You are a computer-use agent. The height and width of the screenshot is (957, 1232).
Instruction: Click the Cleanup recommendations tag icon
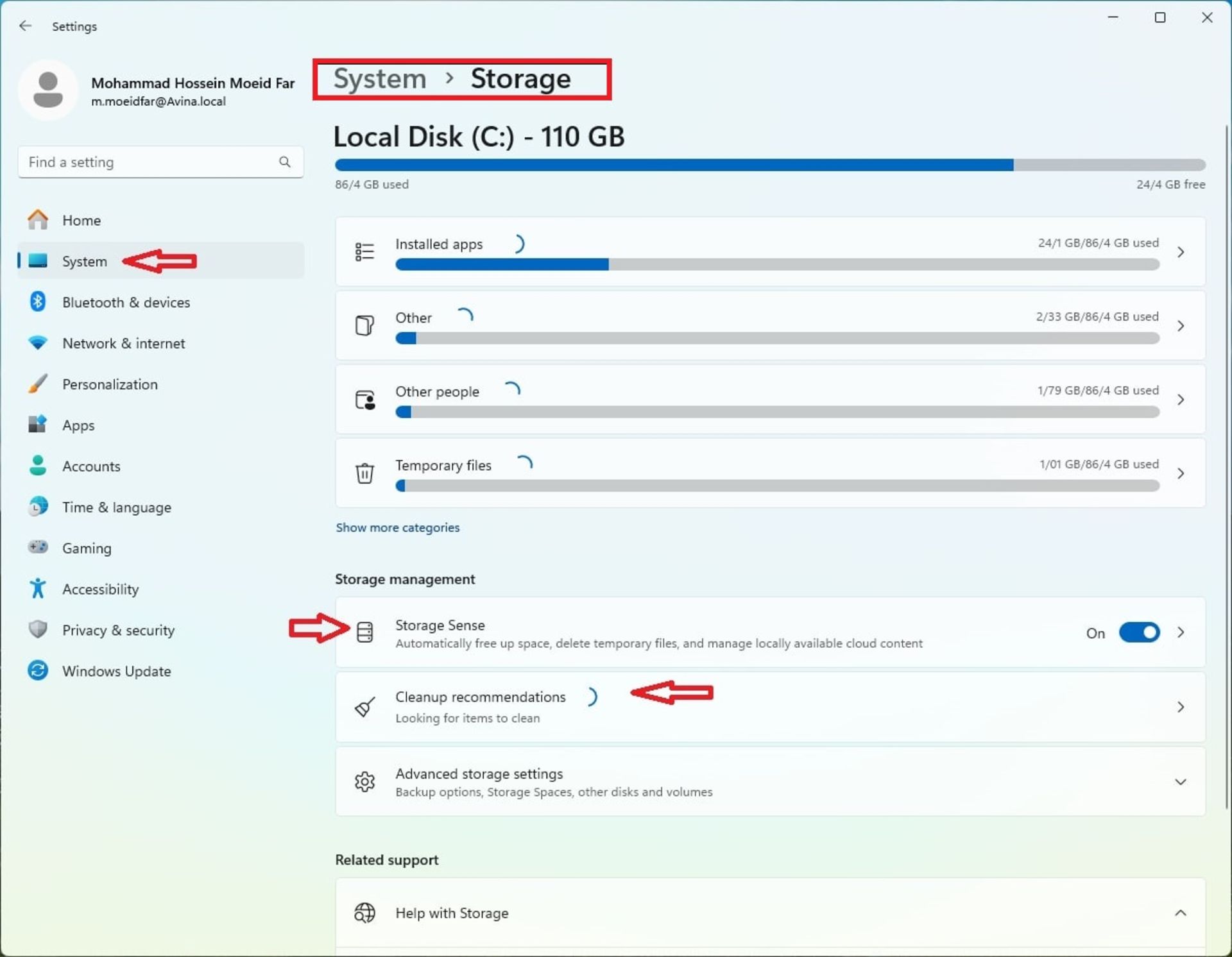pos(366,706)
